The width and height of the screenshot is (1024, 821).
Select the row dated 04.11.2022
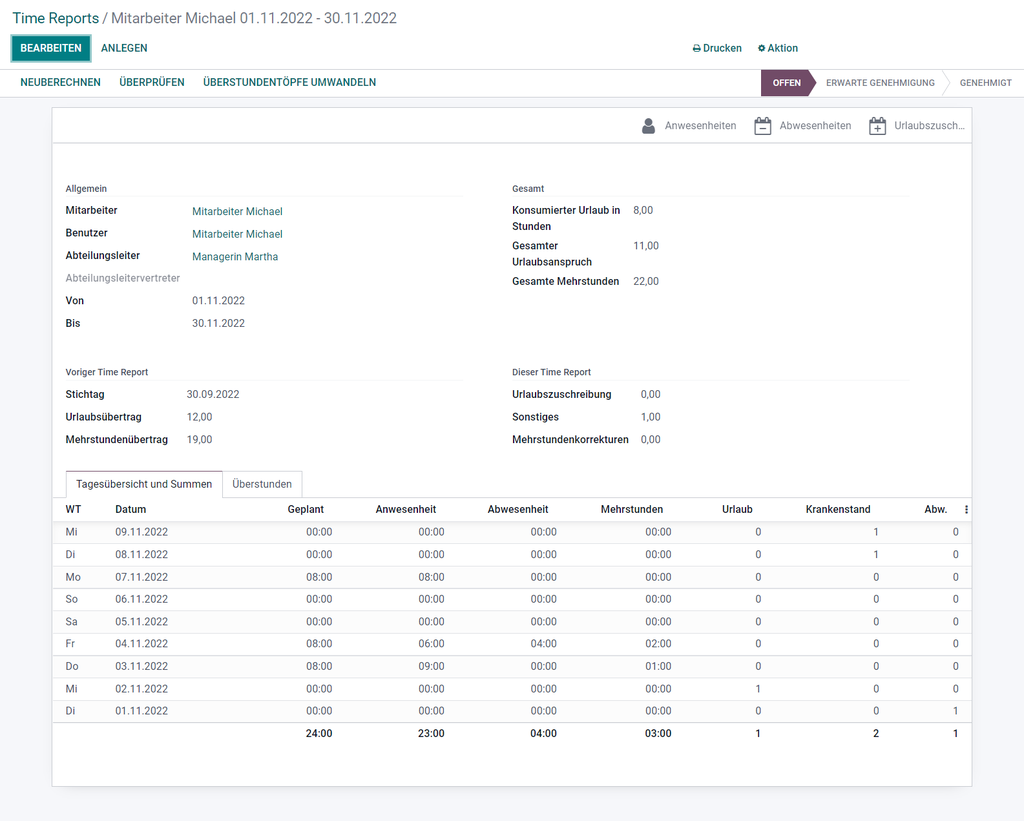[x=512, y=644]
